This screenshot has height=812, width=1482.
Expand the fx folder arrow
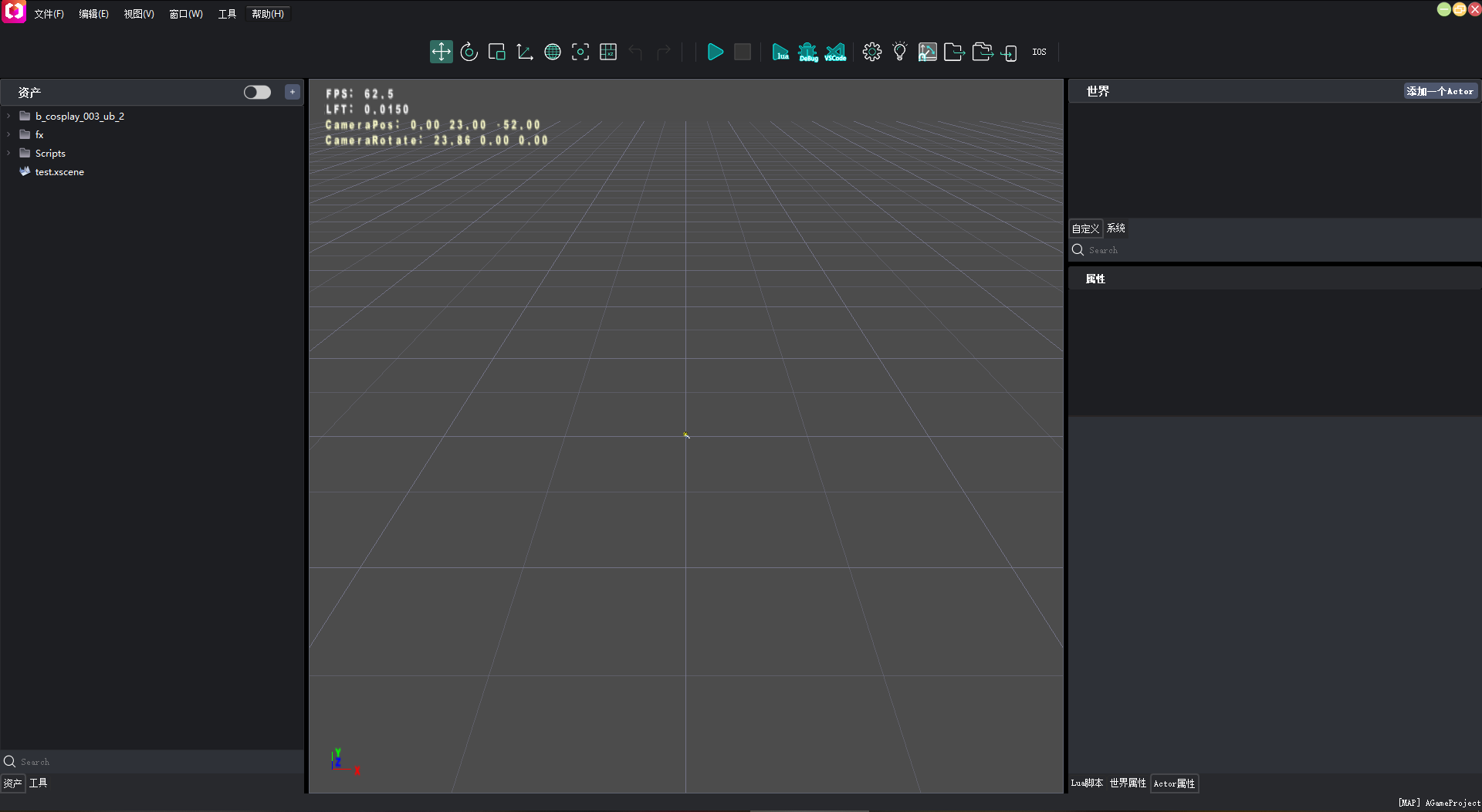[8, 134]
